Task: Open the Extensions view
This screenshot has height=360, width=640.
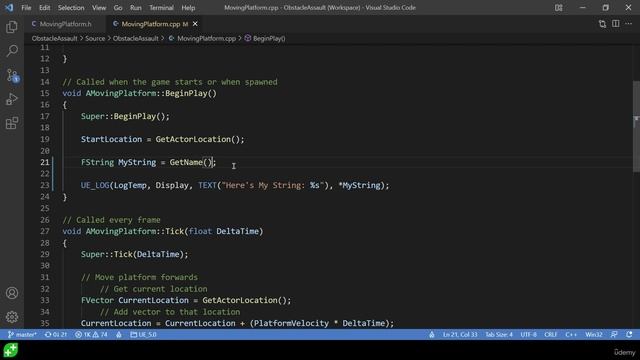Action: tap(12, 123)
